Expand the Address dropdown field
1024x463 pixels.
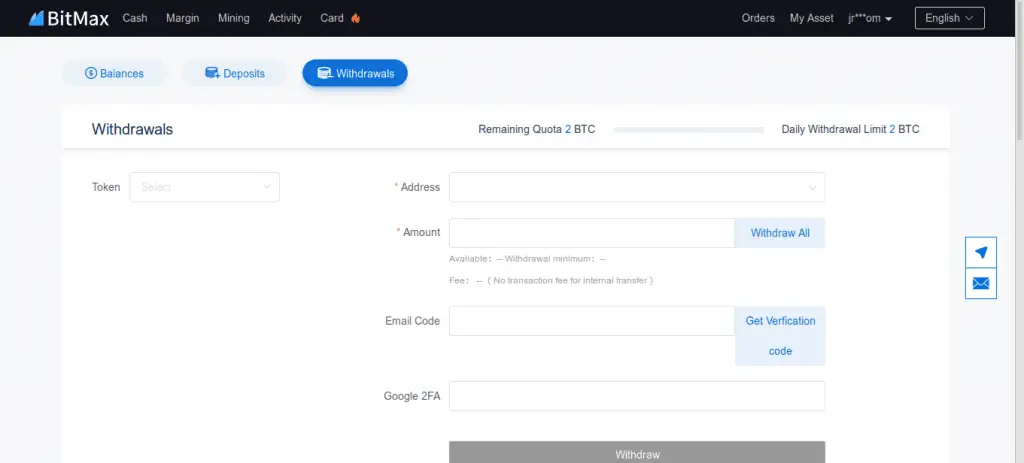[x=637, y=187]
